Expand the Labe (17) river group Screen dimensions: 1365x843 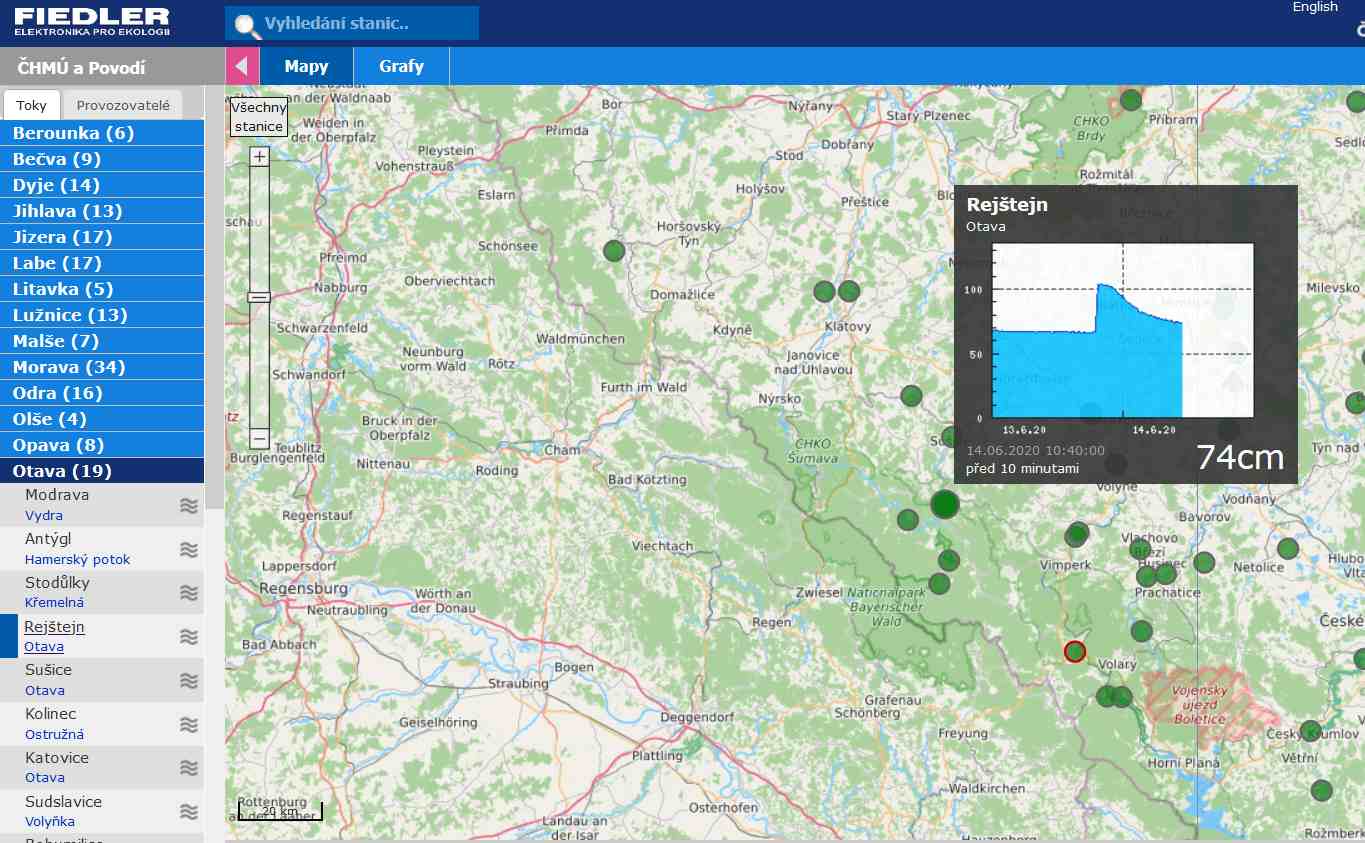coord(57,263)
